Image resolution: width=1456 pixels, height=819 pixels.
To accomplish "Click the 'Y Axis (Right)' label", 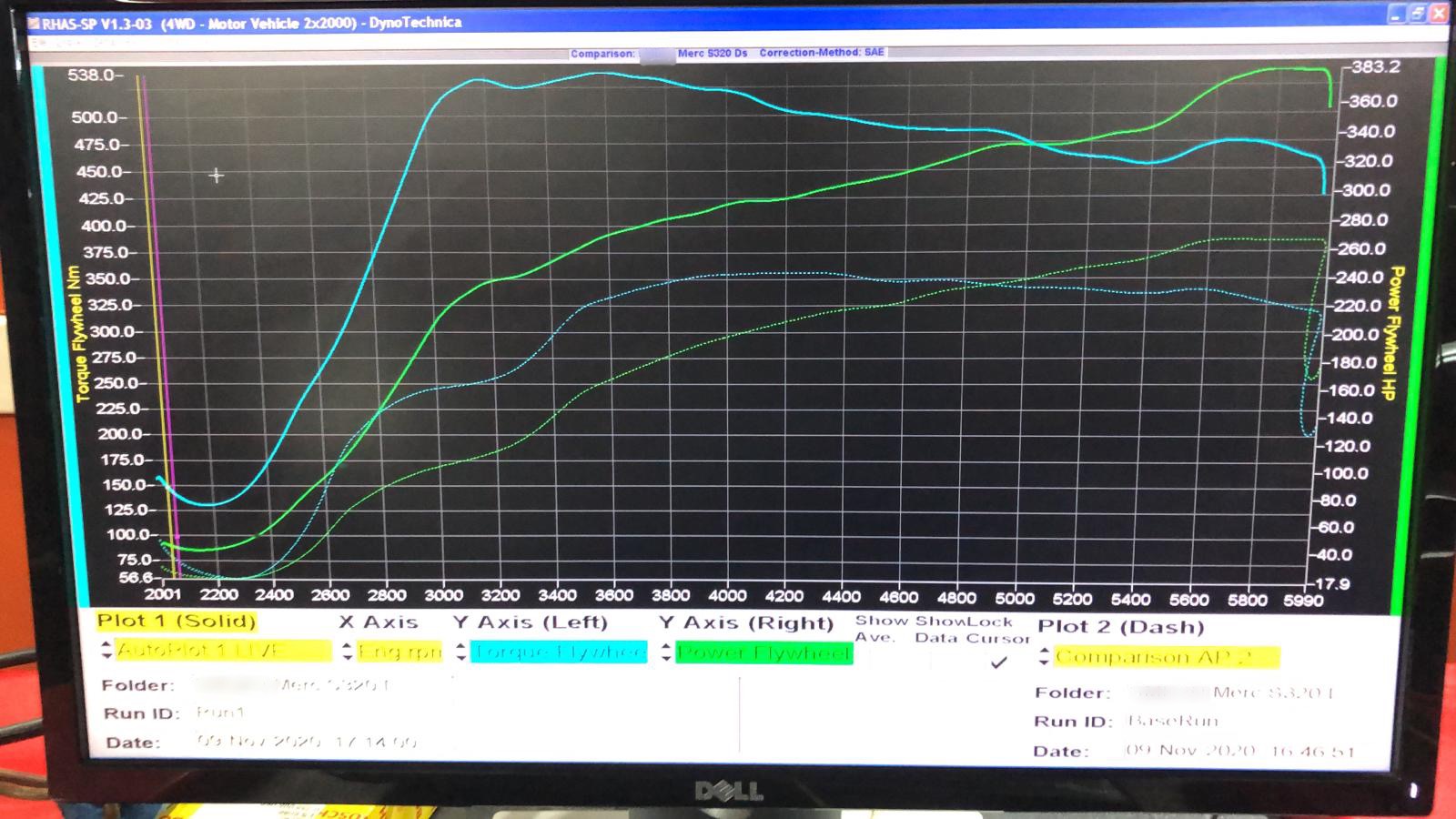I will click(x=746, y=623).
